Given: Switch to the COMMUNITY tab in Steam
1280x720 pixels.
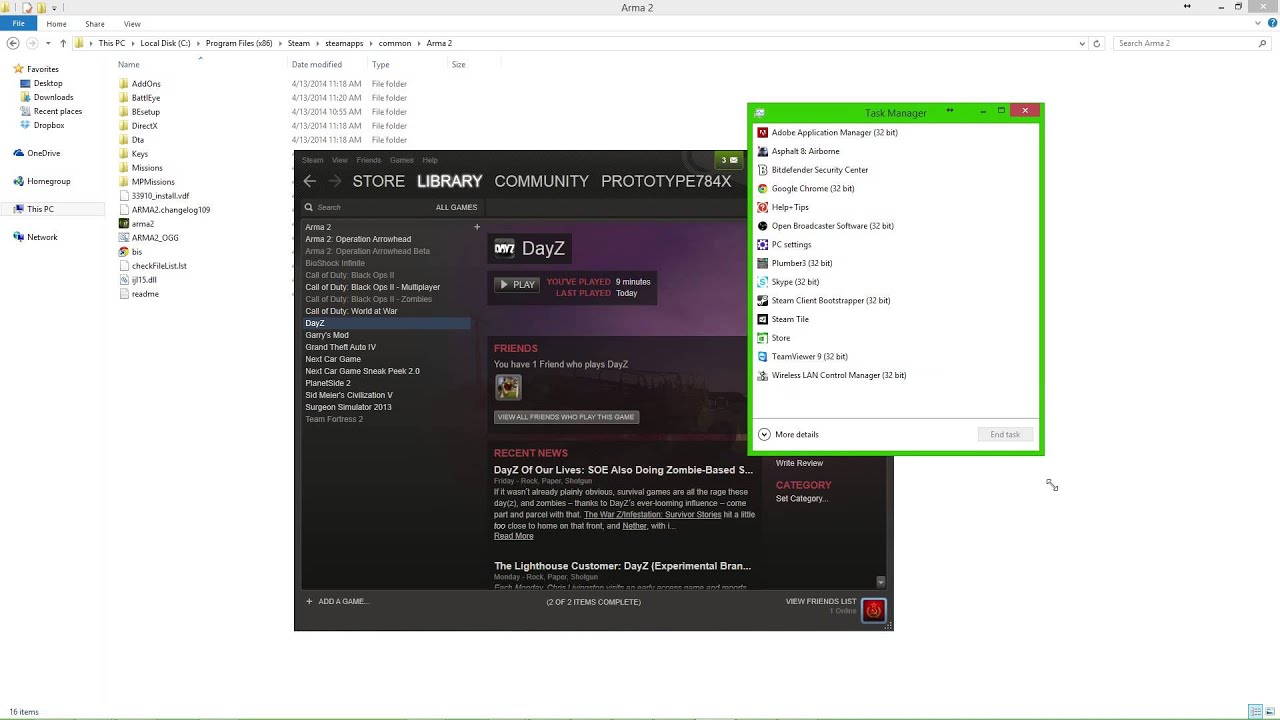Looking at the screenshot, I should 541,181.
